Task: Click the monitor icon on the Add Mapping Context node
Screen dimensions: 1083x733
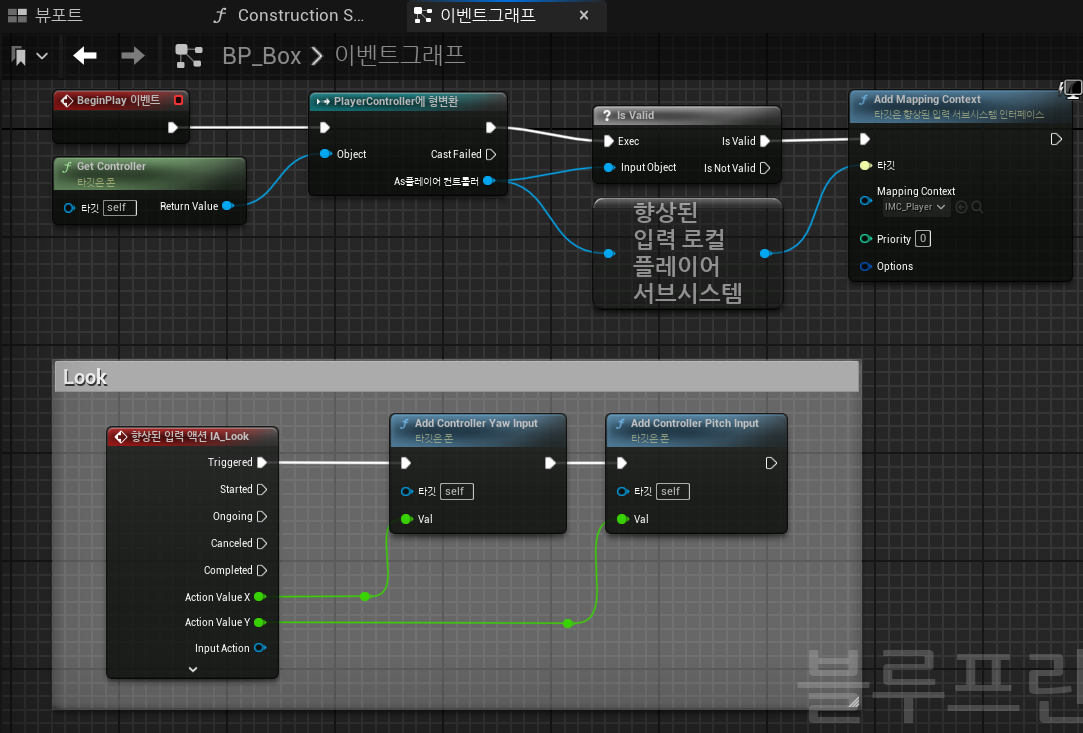Action: tap(1071, 88)
